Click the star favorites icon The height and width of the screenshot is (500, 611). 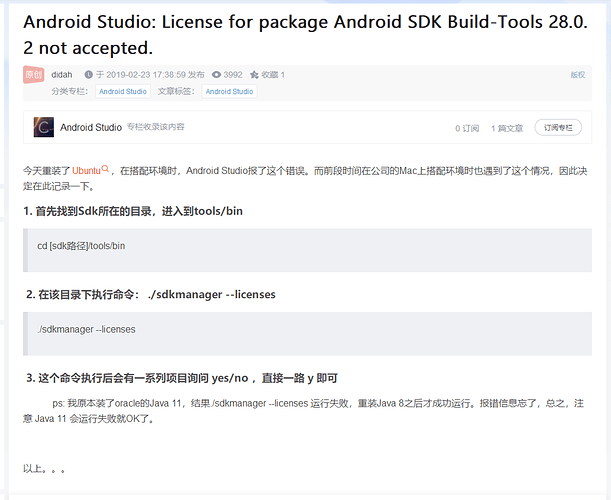pyautogui.click(x=254, y=75)
